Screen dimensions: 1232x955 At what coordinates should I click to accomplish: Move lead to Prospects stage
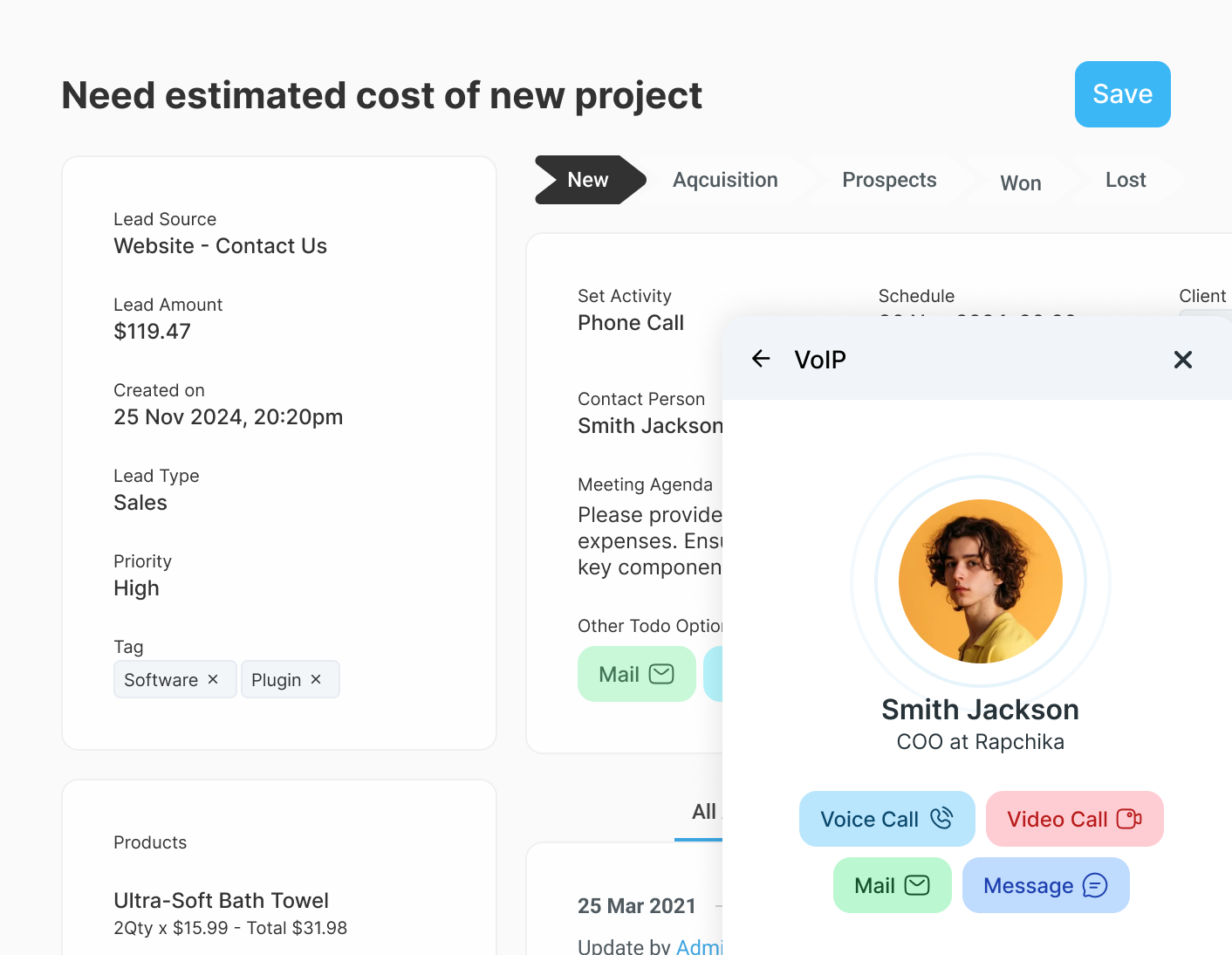pos(889,180)
